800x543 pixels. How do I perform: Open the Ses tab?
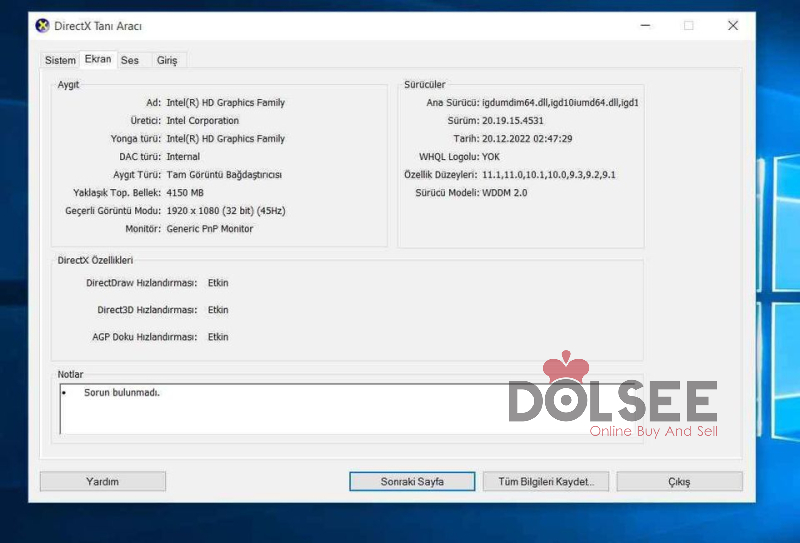[130, 61]
